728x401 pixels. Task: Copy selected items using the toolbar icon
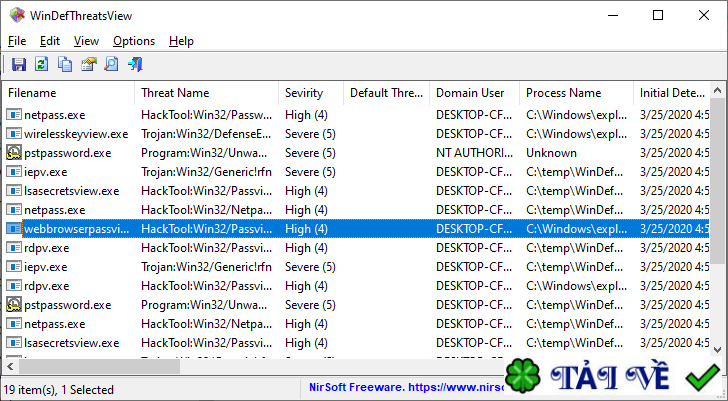tap(65, 64)
